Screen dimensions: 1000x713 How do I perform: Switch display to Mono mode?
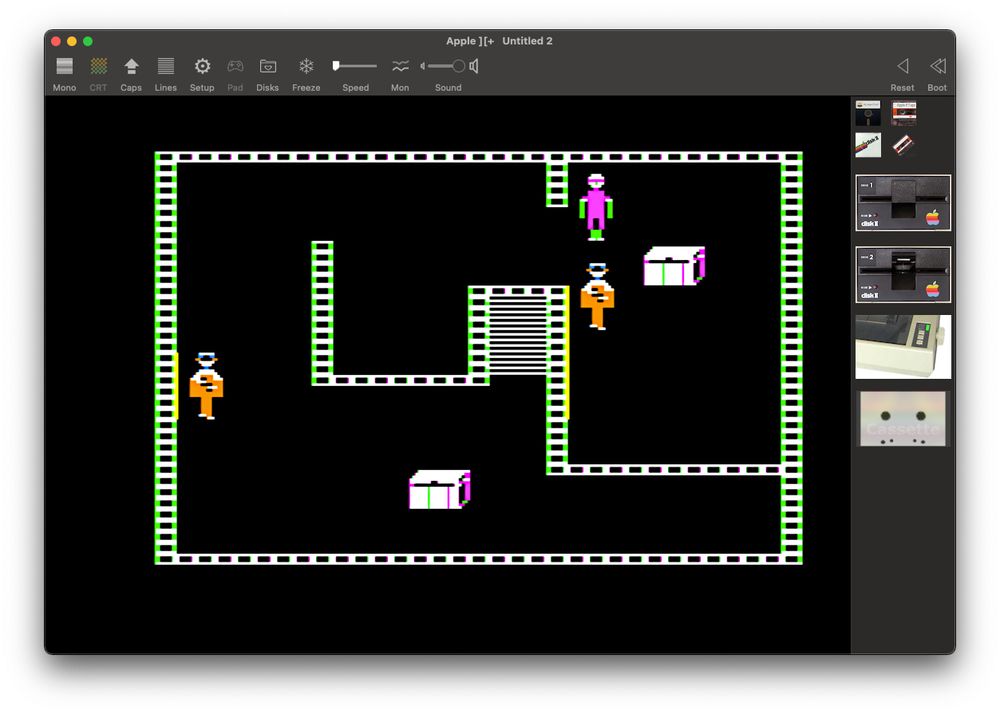tap(64, 66)
